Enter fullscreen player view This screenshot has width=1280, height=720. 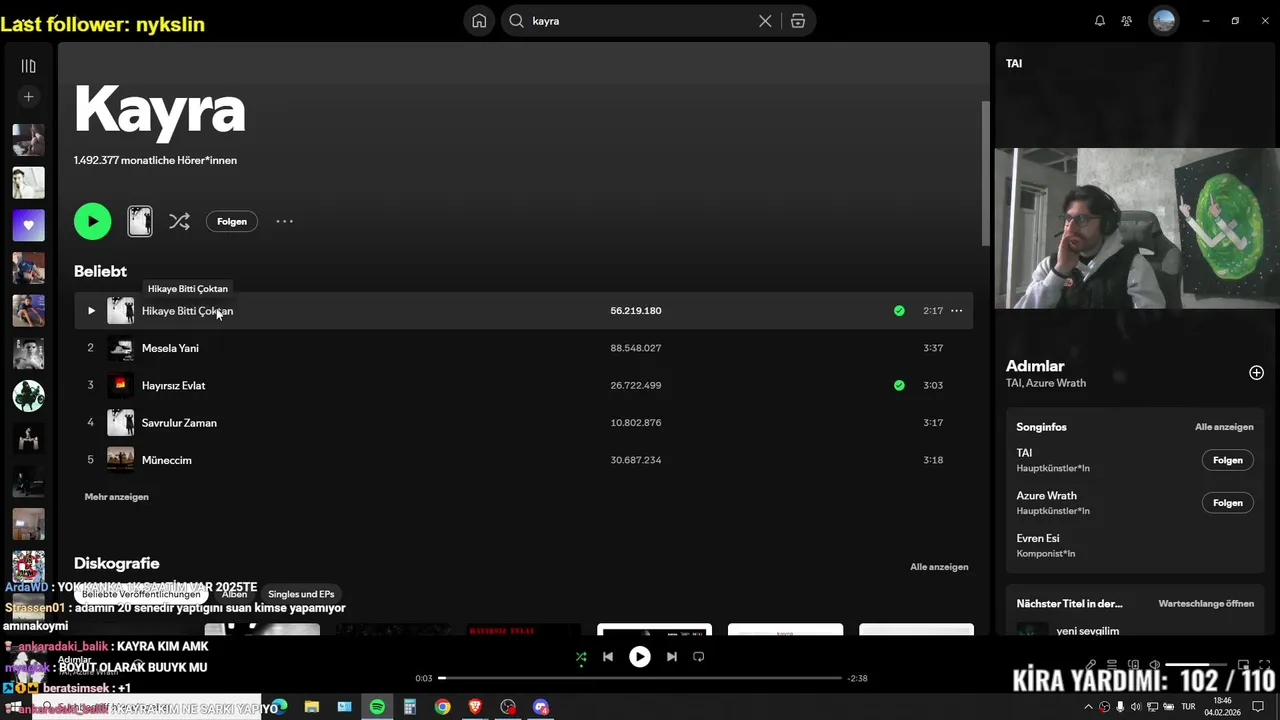(x=1264, y=665)
